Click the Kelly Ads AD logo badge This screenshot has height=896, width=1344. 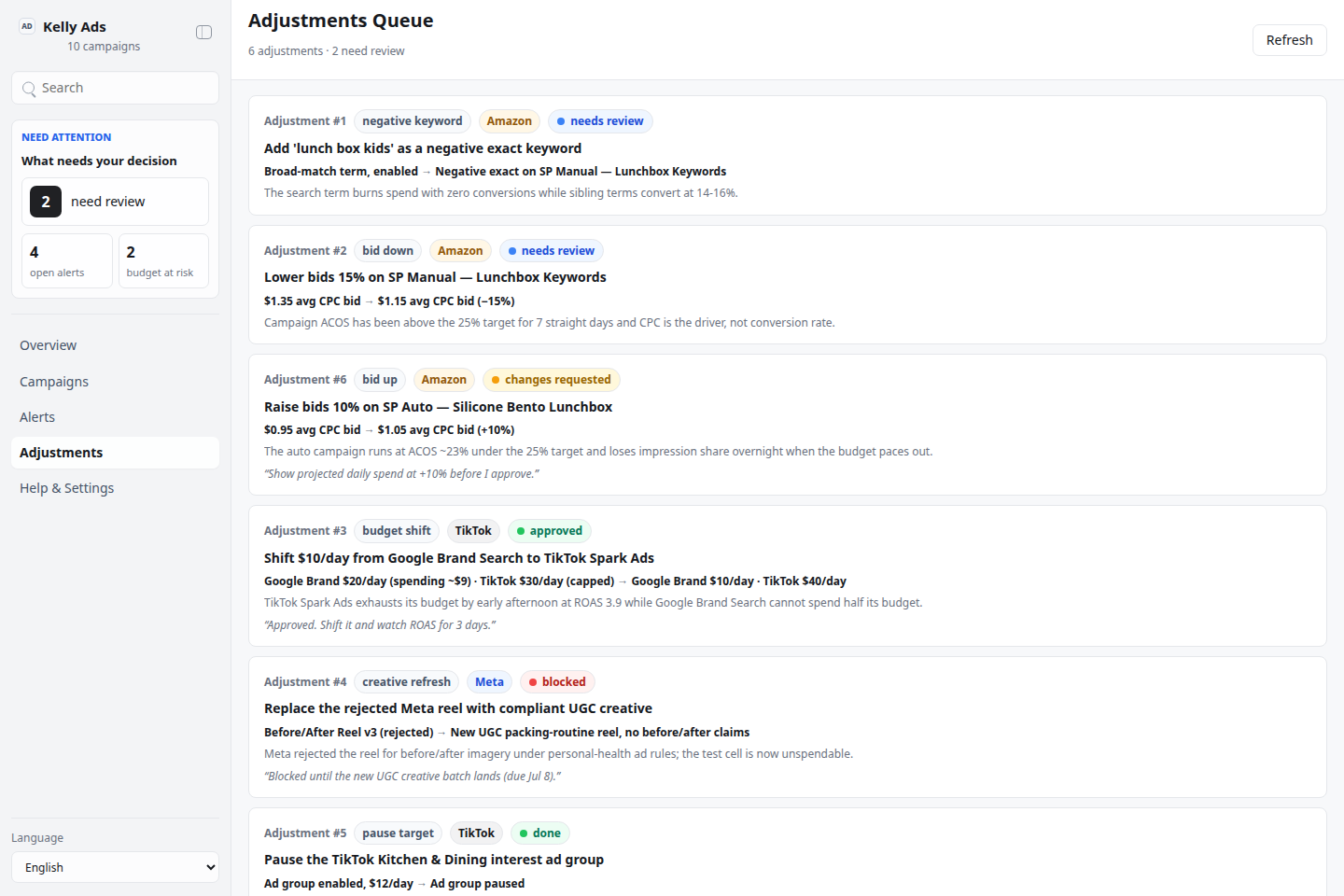27,26
